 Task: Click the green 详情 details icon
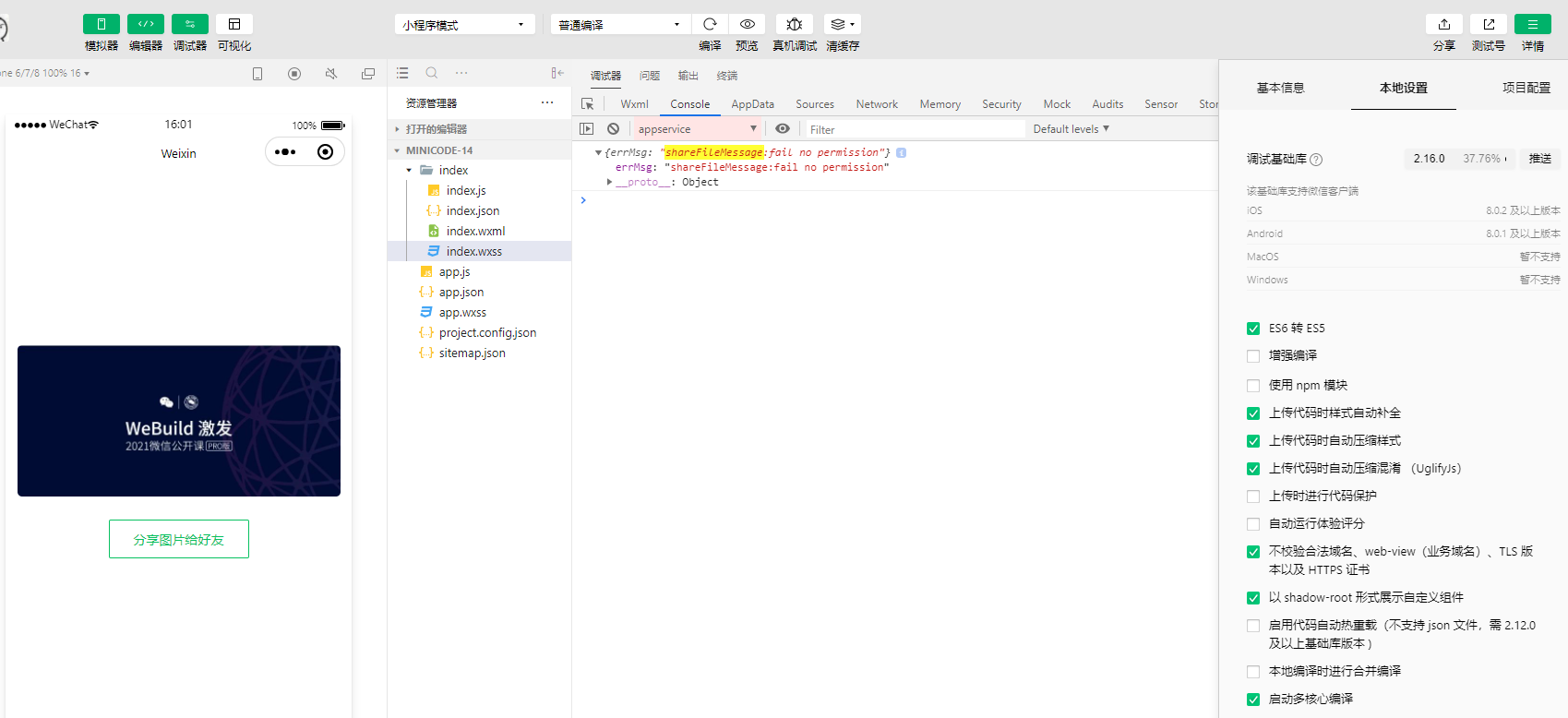click(1533, 24)
